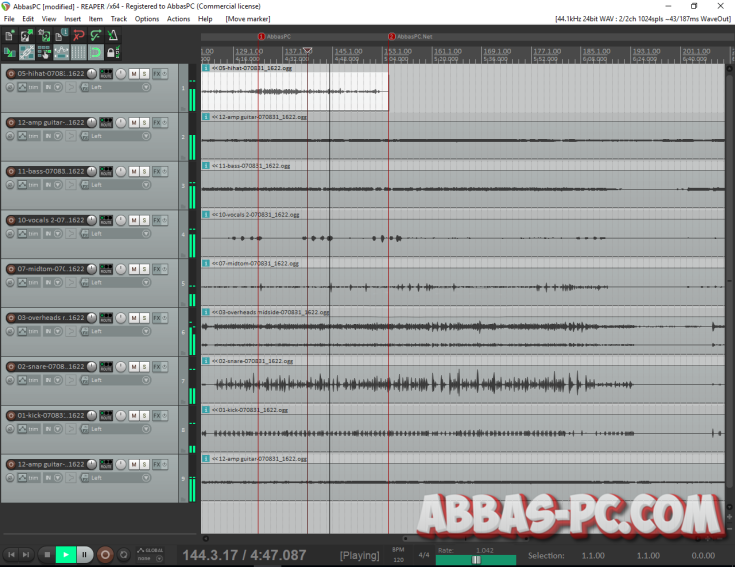Solo the 02-snare track
Screen dimensions: 735x567
click(x=144, y=366)
